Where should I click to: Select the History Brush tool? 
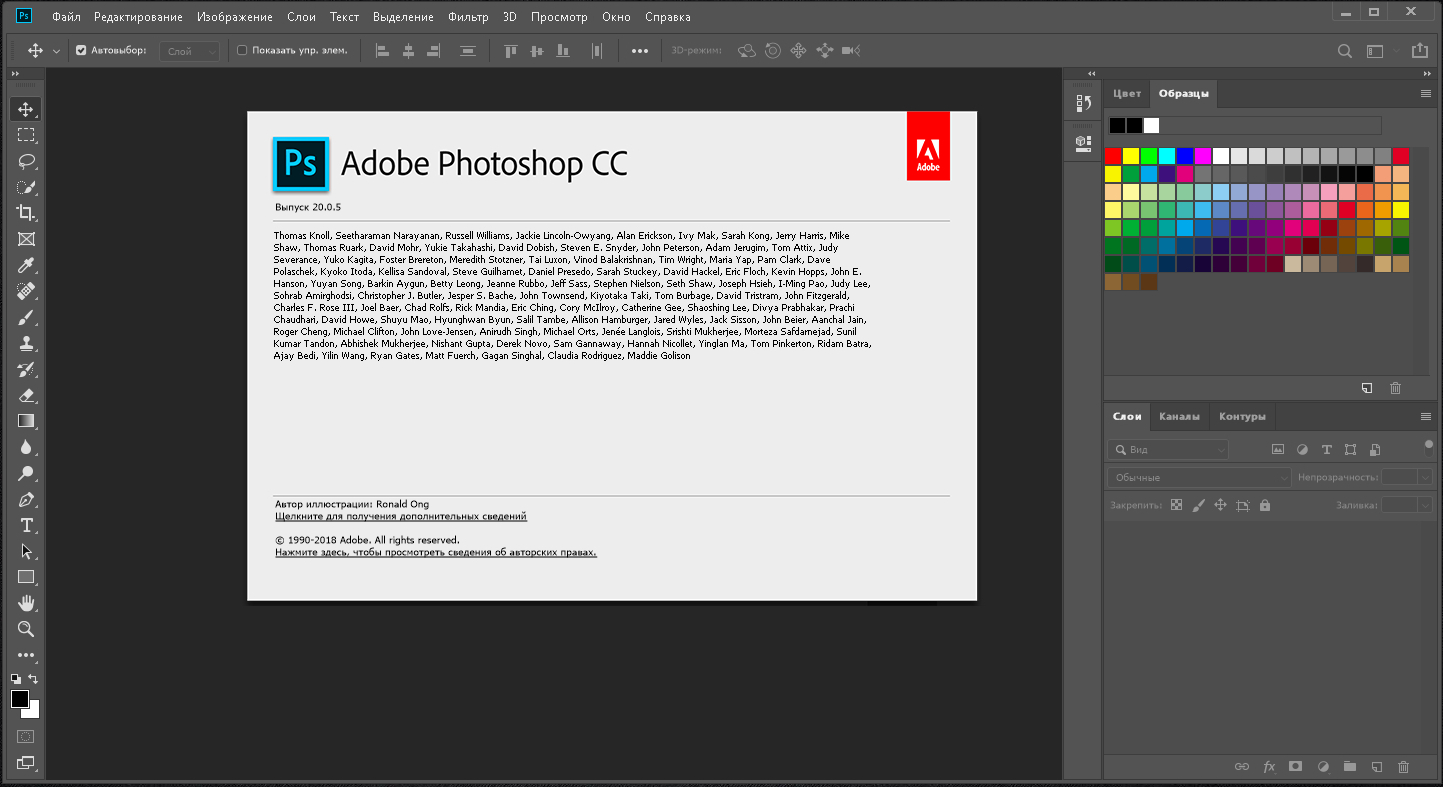tap(26, 369)
